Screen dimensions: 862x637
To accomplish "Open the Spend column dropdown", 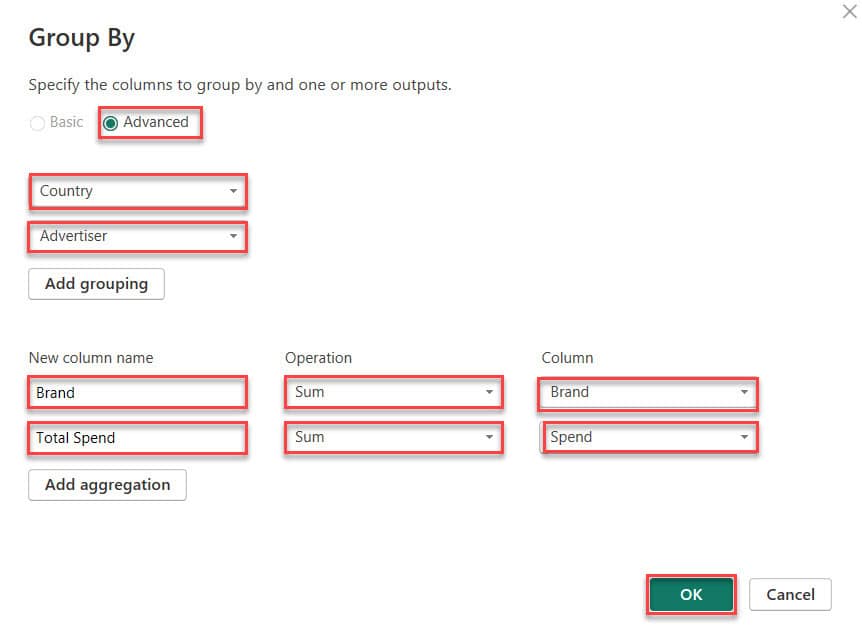I will 649,437.
